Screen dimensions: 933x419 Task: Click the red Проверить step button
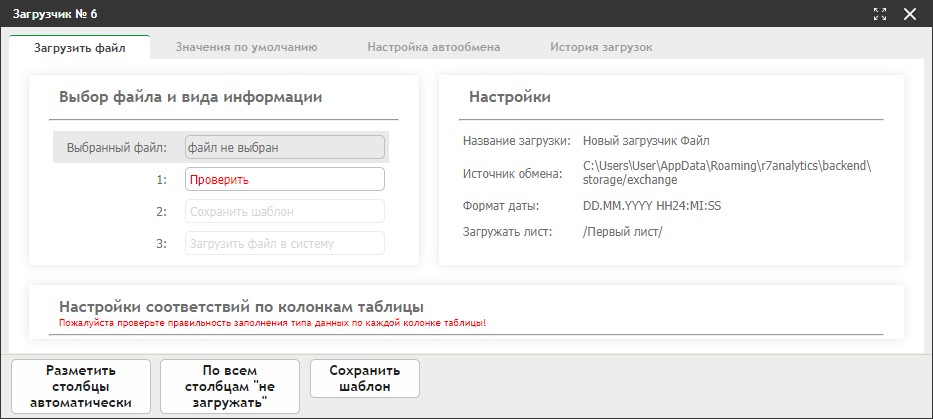tap(285, 179)
